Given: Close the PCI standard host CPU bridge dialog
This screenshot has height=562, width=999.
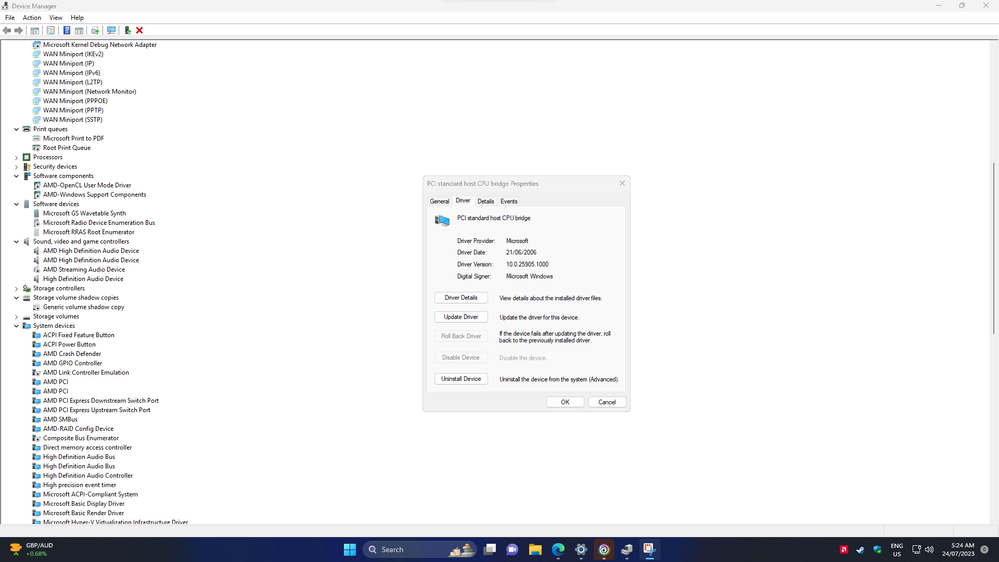Looking at the screenshot, I should tap(622, 184).
